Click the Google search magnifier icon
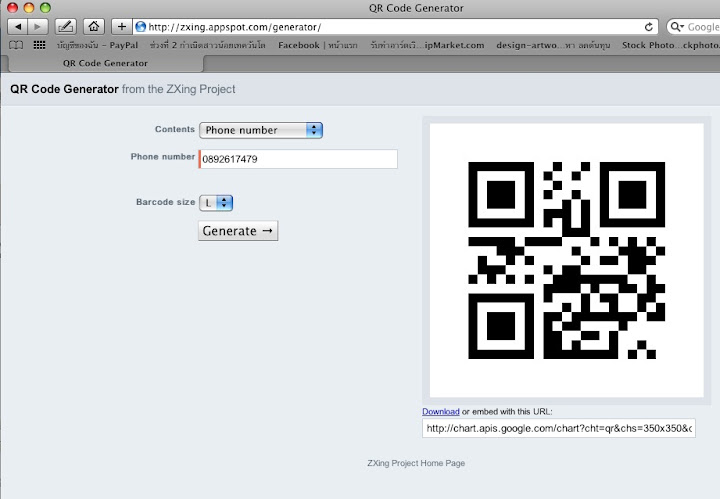 (x=677, y=27)
